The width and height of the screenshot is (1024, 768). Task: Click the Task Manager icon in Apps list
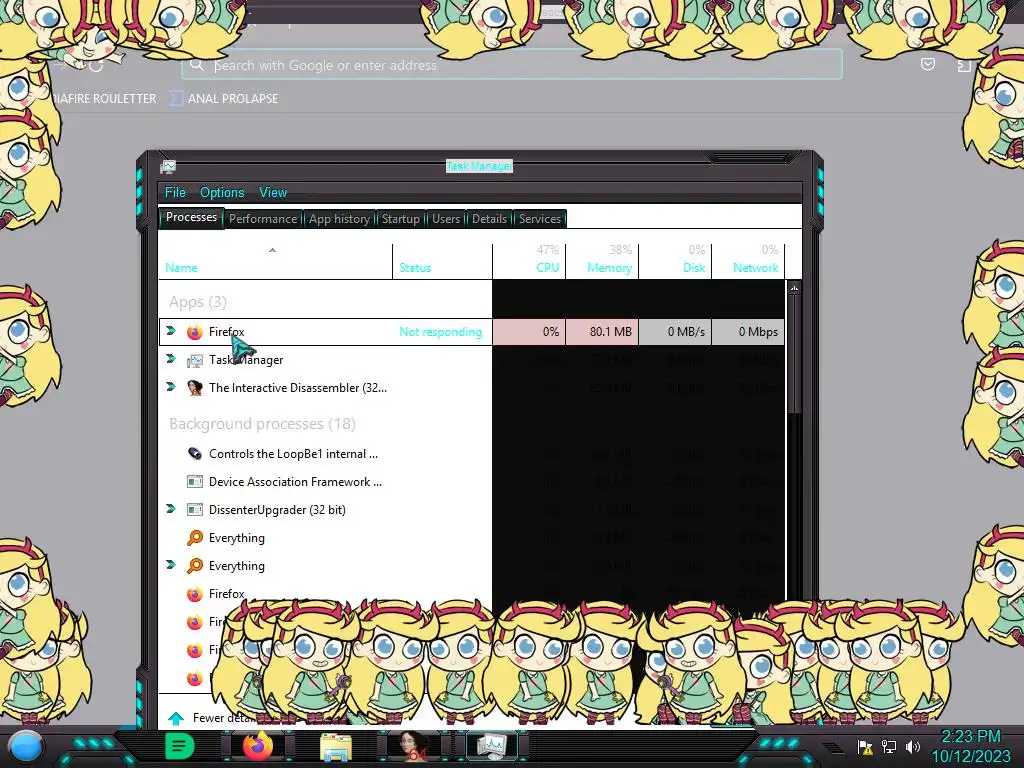[195, 360]
